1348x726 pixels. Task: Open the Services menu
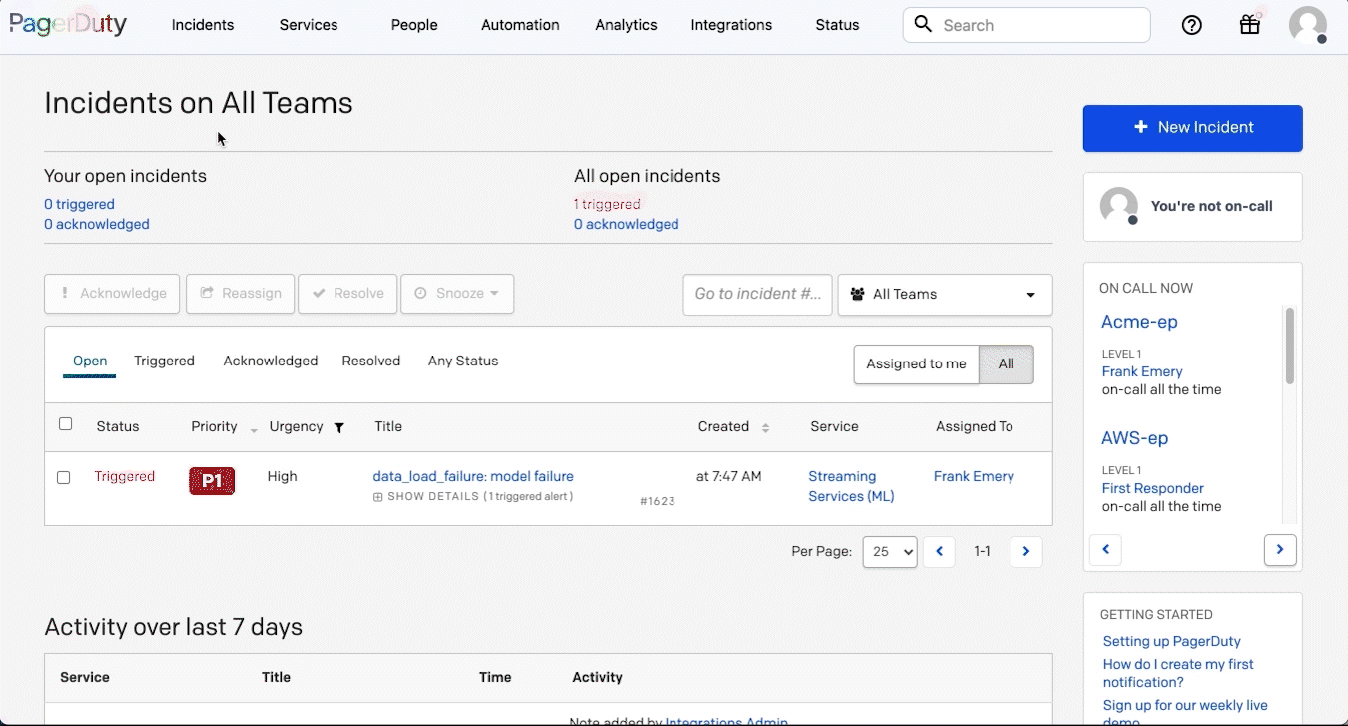click(308, 25)
